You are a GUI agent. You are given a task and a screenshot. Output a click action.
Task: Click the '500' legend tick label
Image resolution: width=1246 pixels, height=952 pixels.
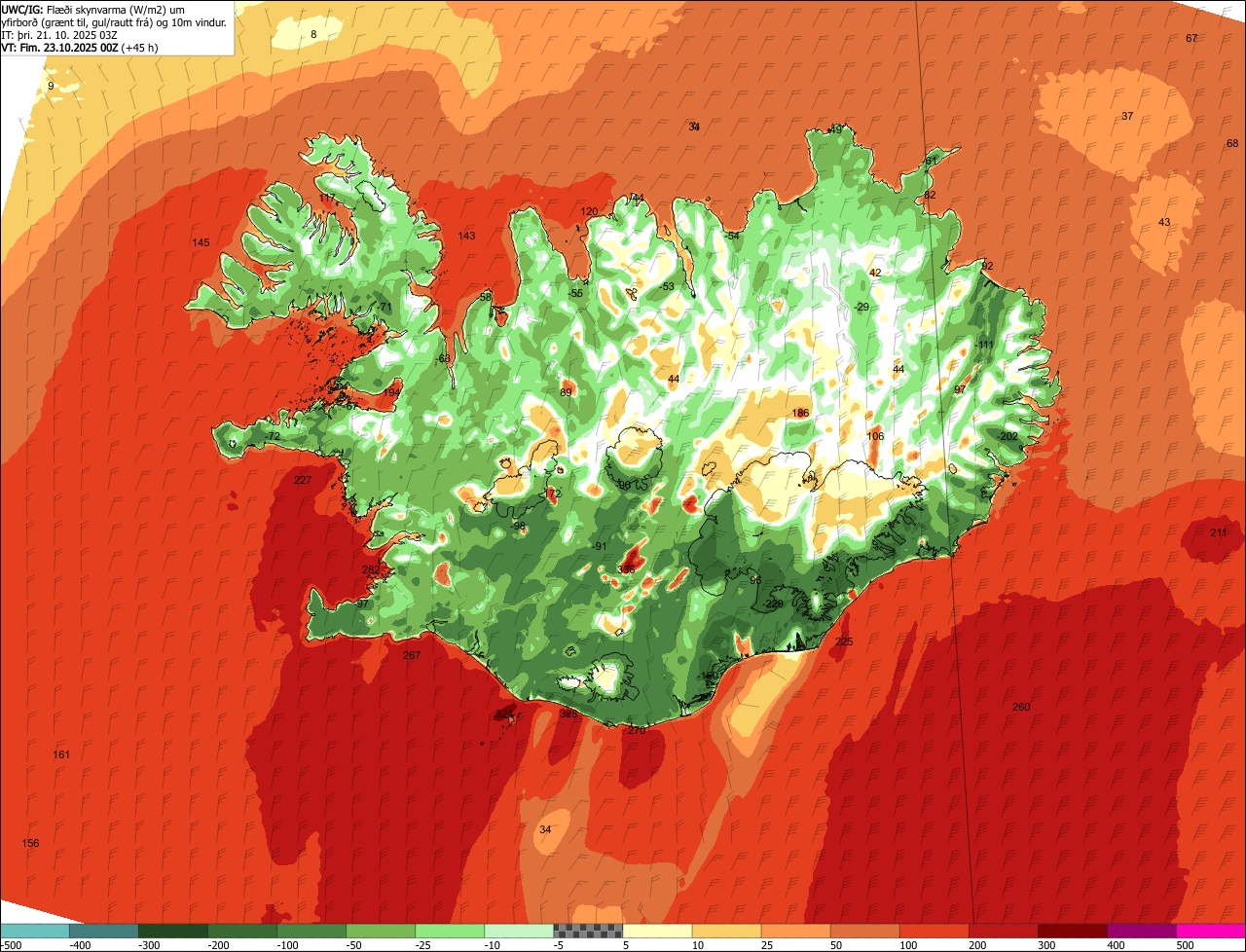1185,945
